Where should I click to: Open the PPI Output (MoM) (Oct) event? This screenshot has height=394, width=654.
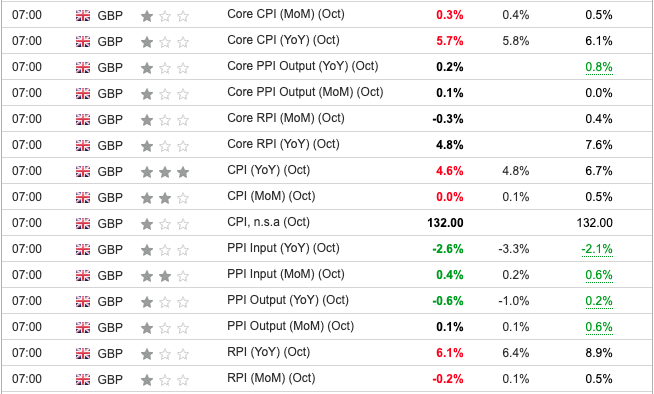(290, 326)
